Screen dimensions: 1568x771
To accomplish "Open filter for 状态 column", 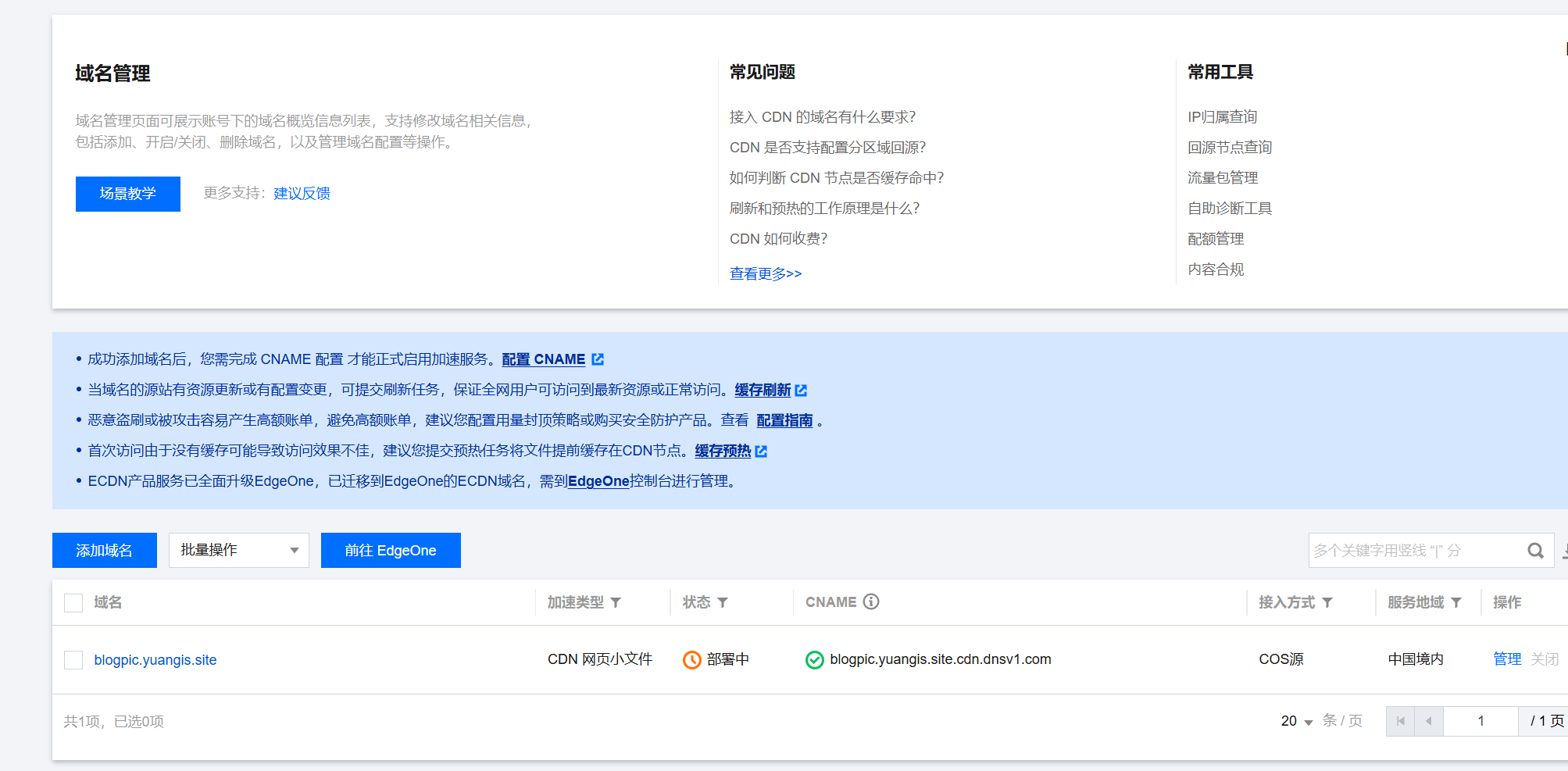I will coord(723,602).
